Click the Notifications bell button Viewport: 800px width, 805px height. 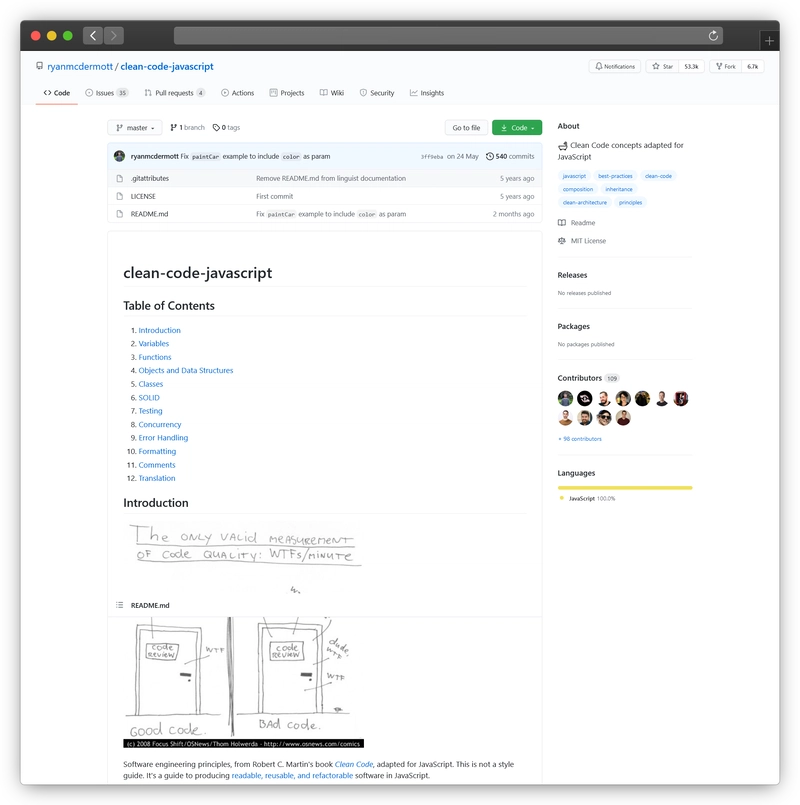coord(615,66)
